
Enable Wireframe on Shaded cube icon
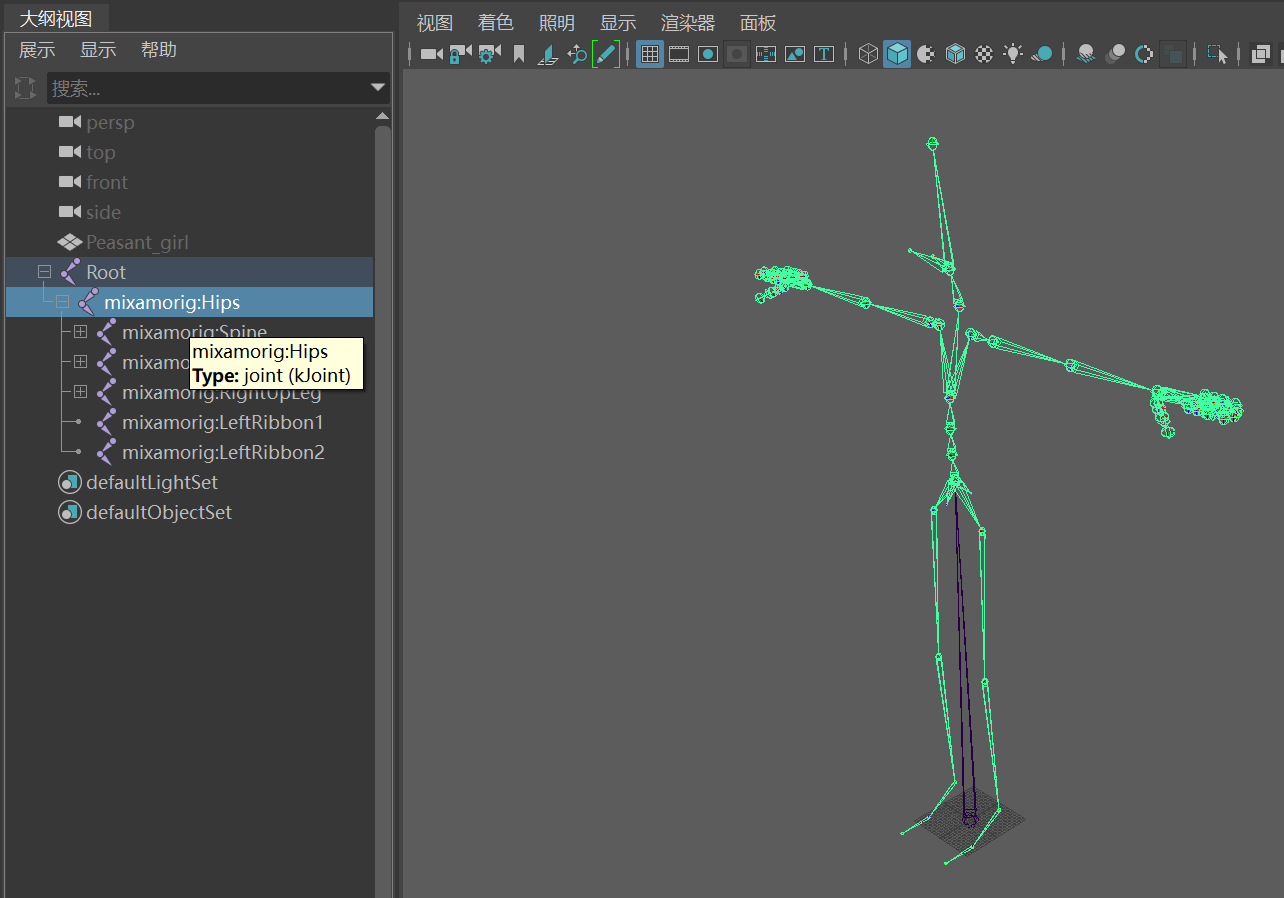click(x=956, y=54)
